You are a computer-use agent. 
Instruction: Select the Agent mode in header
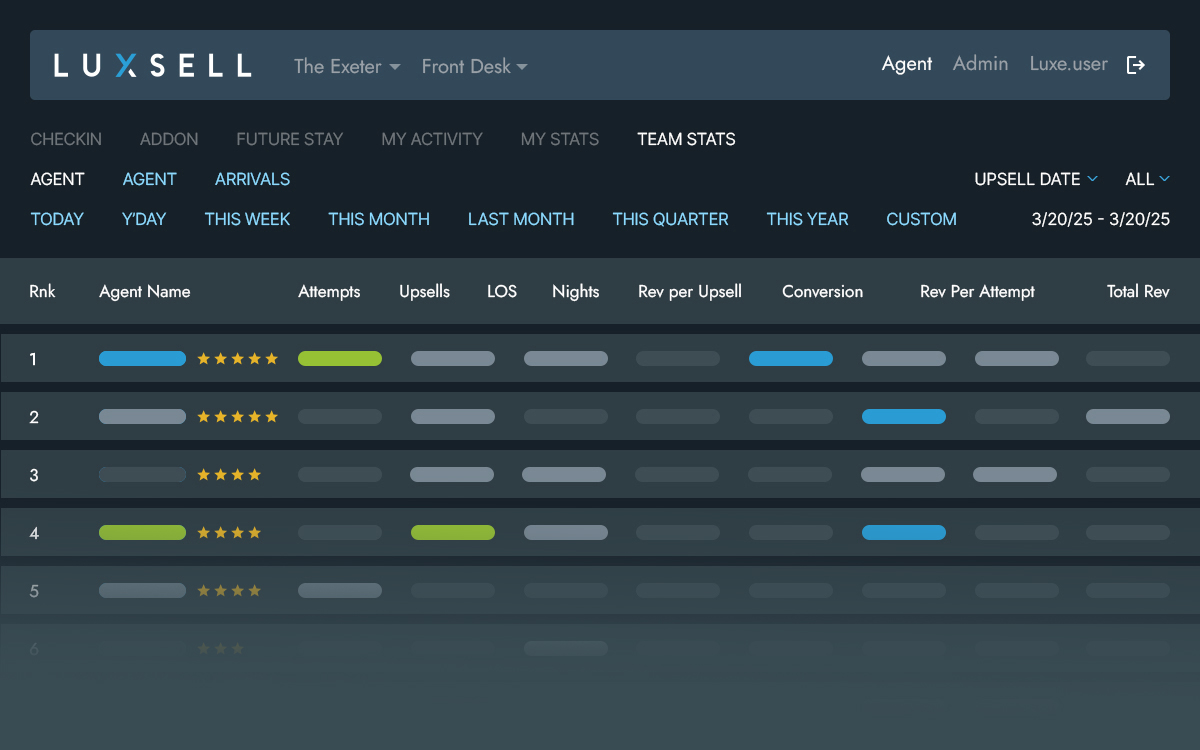tap(906, 64)
